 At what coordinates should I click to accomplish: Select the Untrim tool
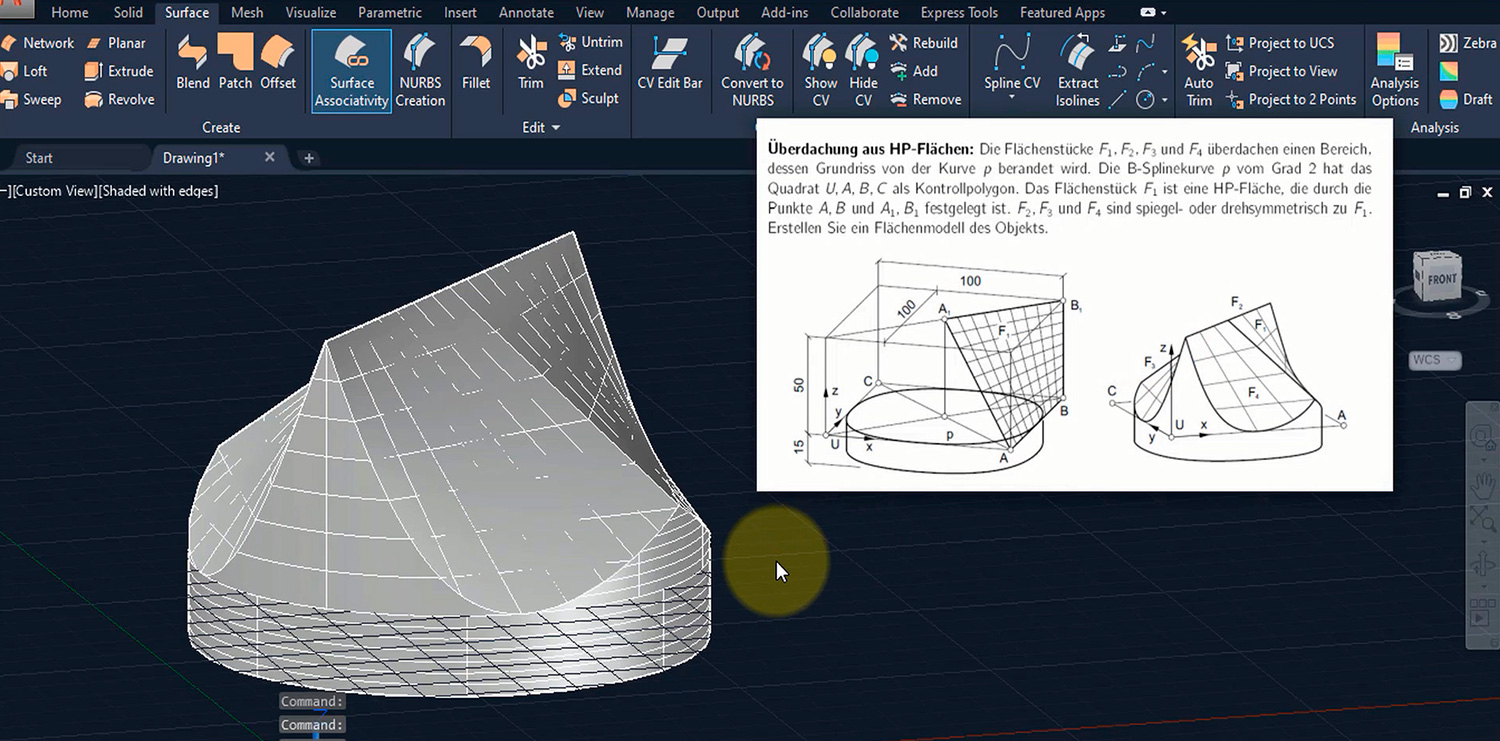tap(590, 42)
